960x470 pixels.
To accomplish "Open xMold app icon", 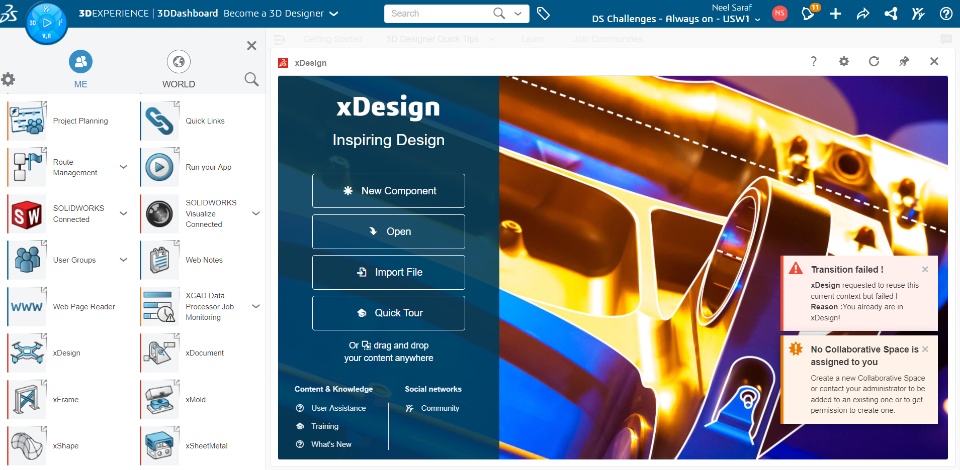I will [160, 400].
